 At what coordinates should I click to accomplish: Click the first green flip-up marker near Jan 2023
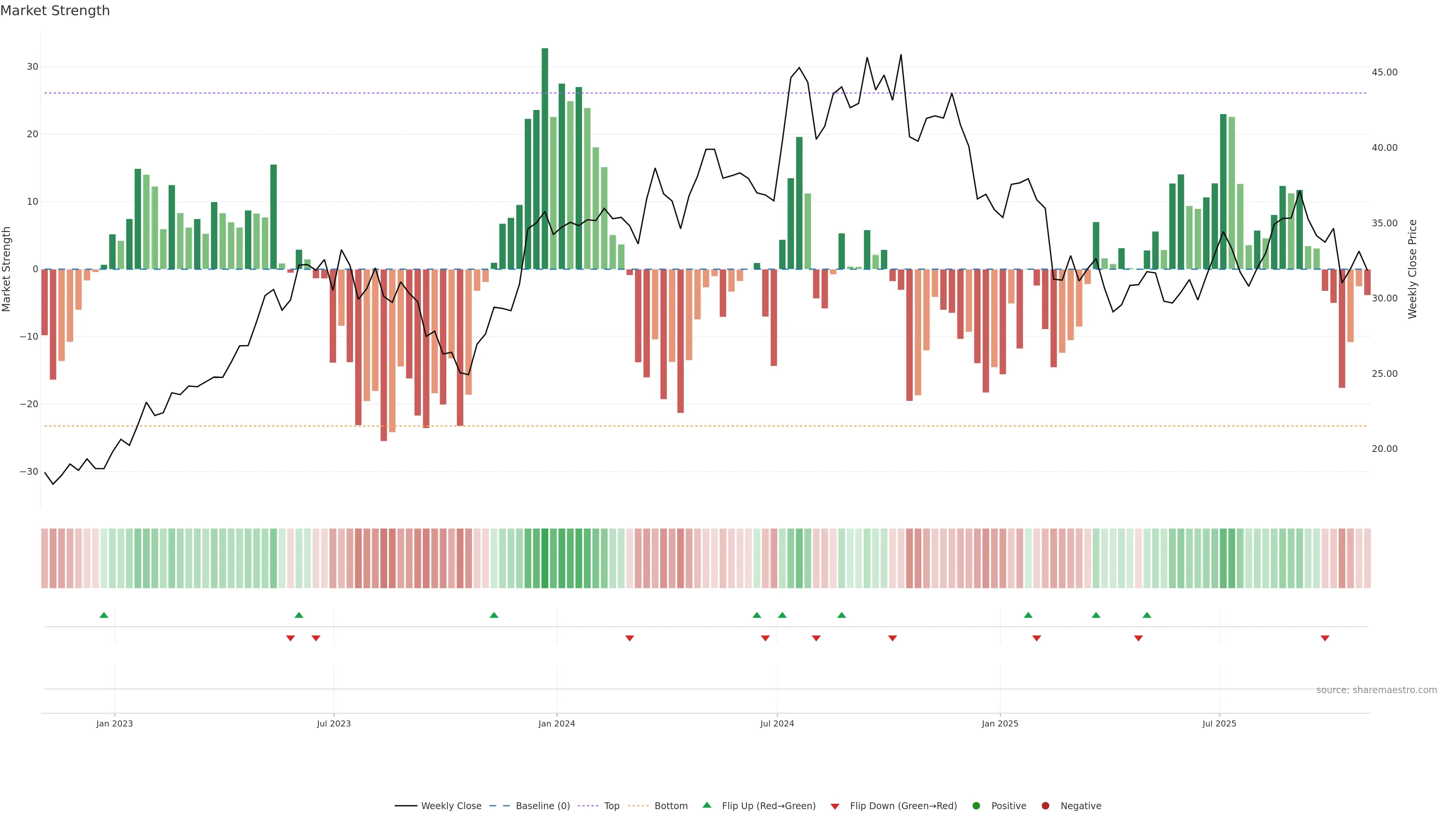(104, 615)
